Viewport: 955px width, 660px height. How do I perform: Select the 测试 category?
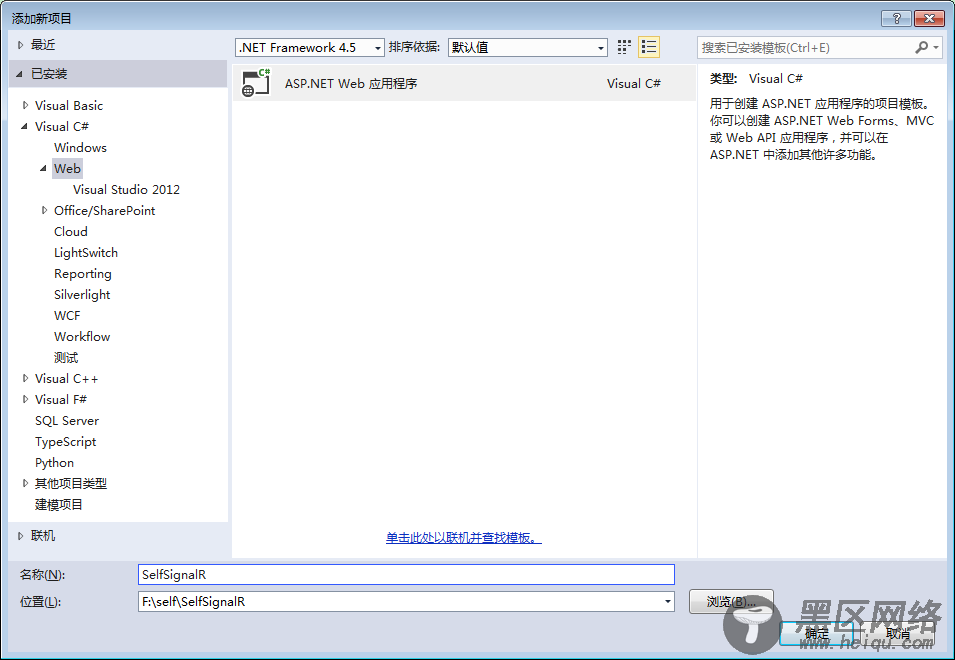(x=66, y=357)
